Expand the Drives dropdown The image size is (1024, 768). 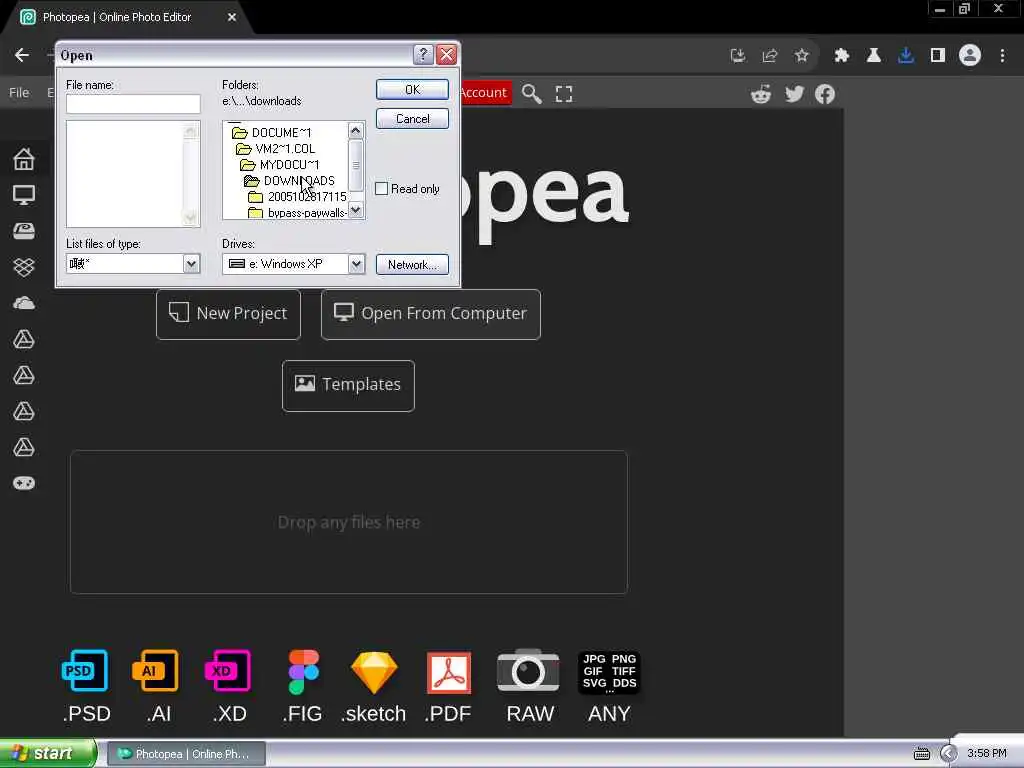click(x=356, y=264)
